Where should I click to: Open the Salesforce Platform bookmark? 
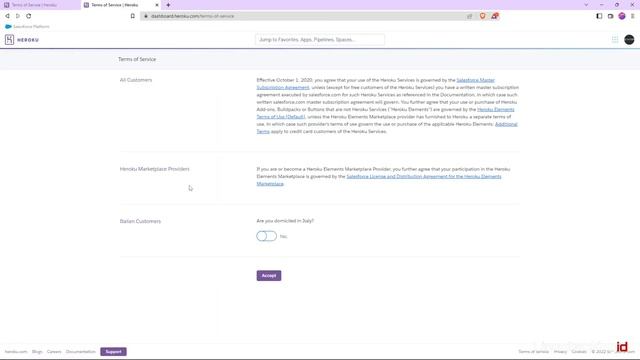(x=27, y=27)
